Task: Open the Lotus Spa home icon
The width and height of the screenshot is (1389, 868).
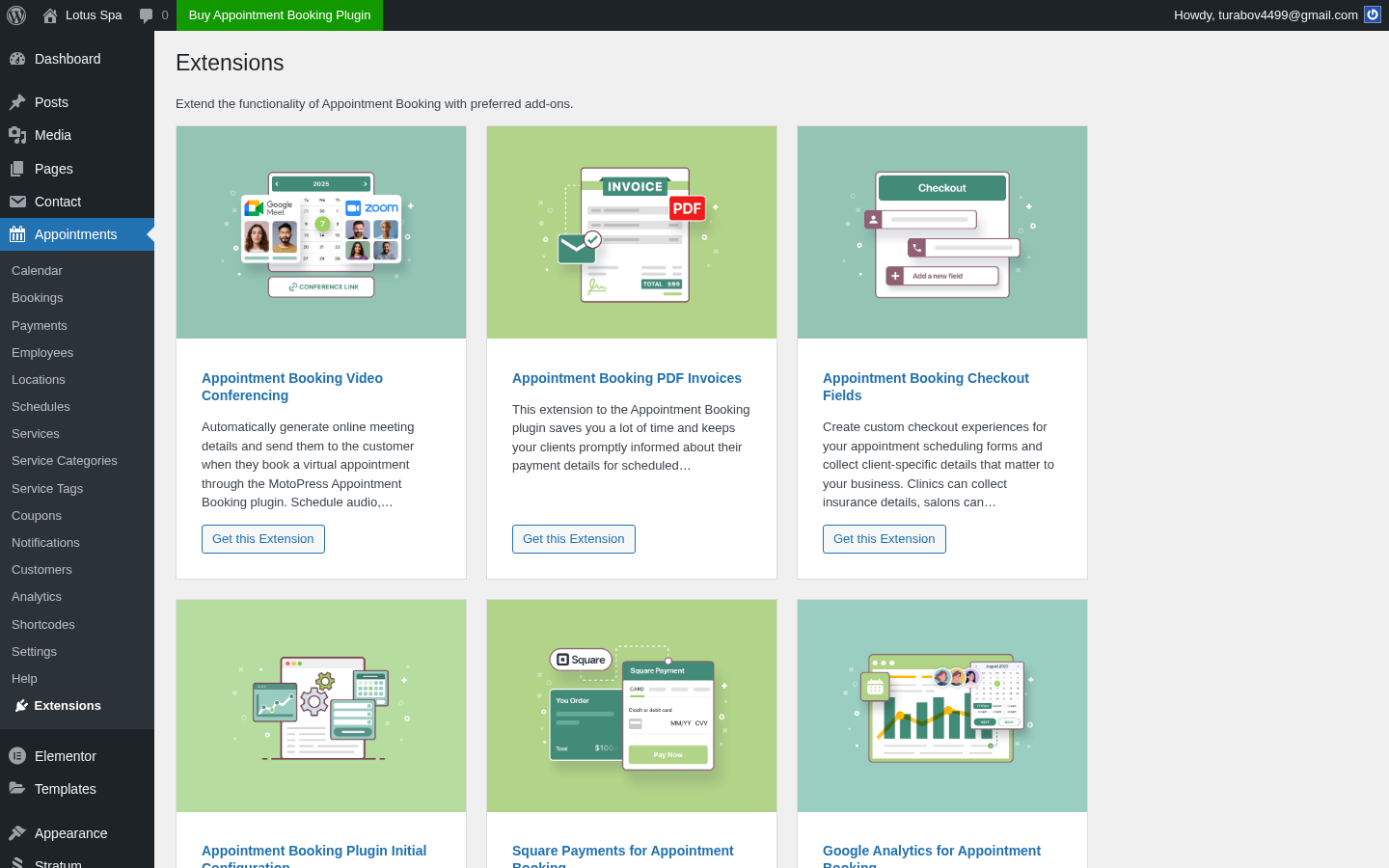Action: tap(50, 15)
